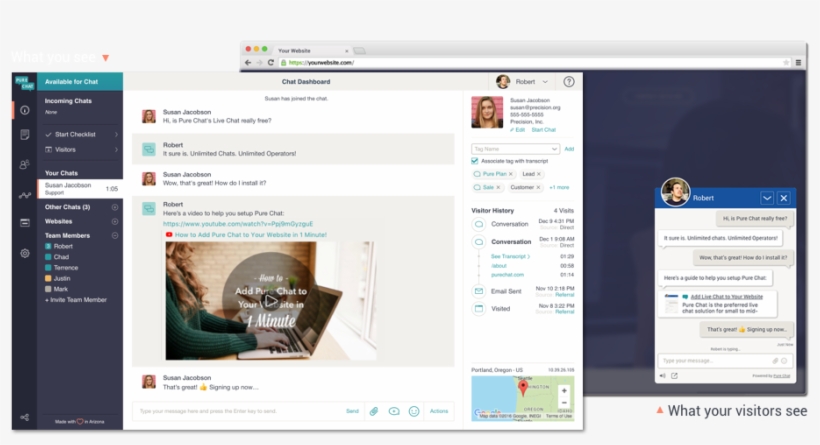This screenshot has width=820, height=445.
Task: Click the Start Chat link
Action: tap(543, 130)
